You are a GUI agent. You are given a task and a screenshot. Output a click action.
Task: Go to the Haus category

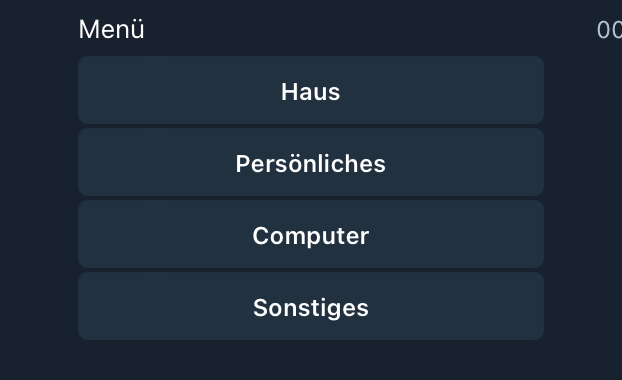311,90
